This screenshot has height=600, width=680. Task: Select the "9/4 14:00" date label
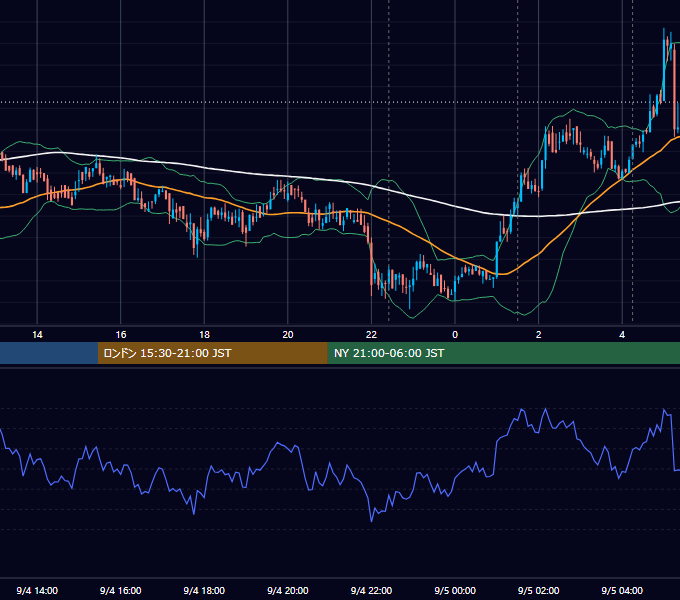pos(37,590)
